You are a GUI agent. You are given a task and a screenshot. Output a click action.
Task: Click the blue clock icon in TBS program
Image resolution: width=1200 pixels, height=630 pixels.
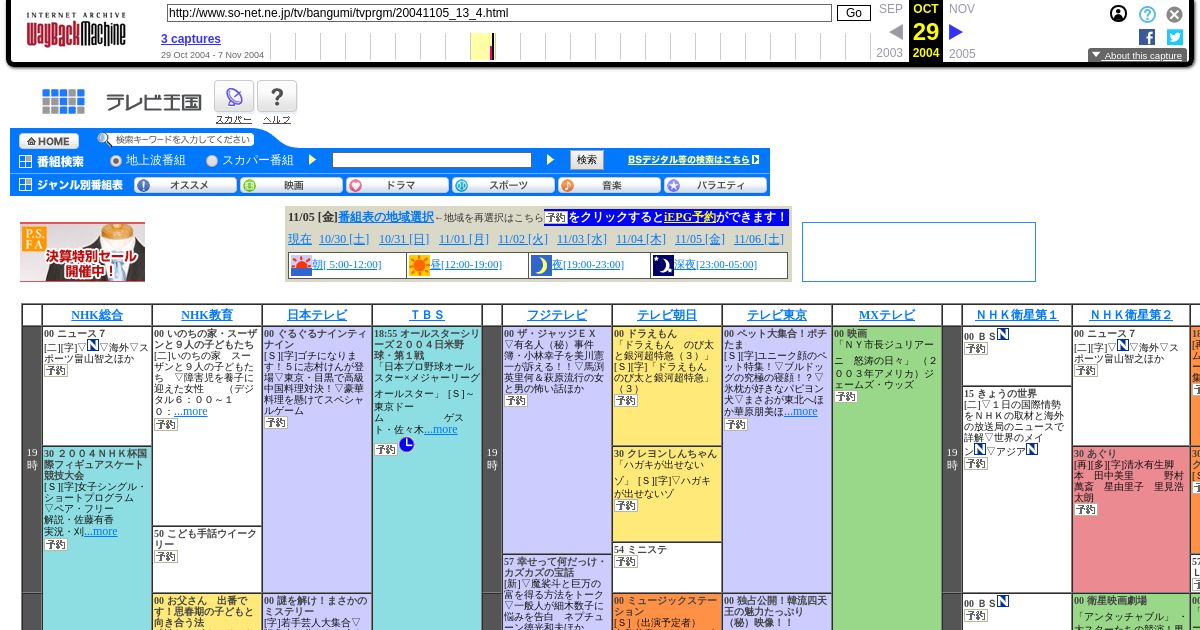point(406,444)
